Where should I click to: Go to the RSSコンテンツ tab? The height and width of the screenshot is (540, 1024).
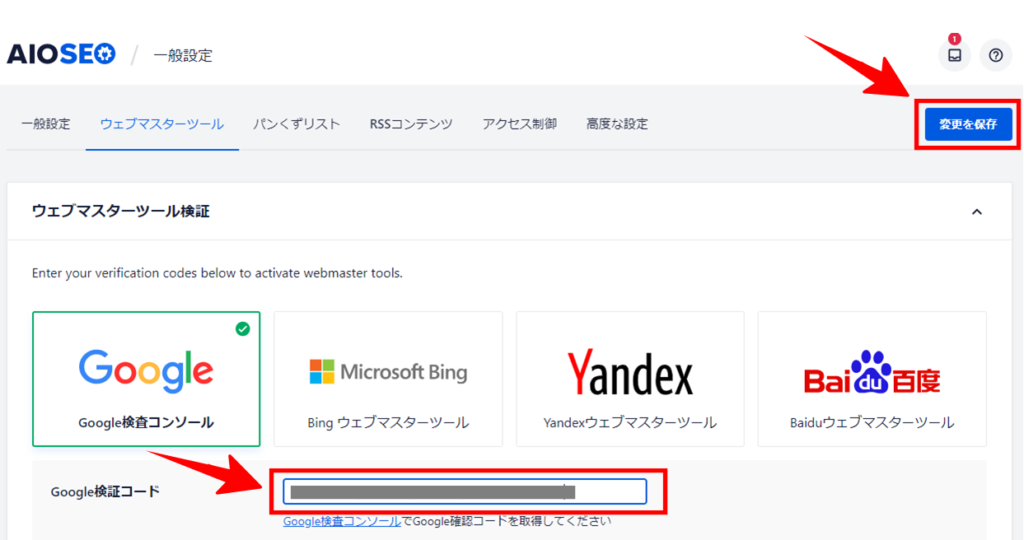(x=411, y=124)
